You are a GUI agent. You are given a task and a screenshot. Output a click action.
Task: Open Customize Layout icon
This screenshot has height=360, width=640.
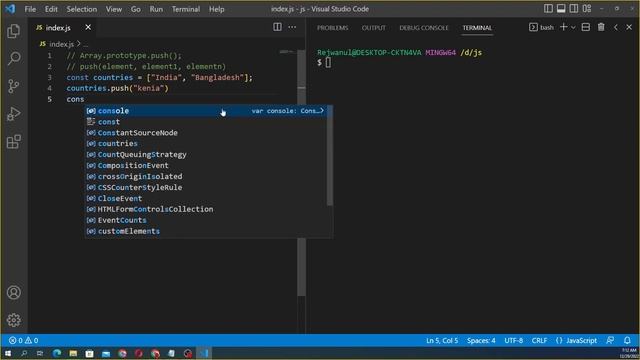tap(587, 9)
